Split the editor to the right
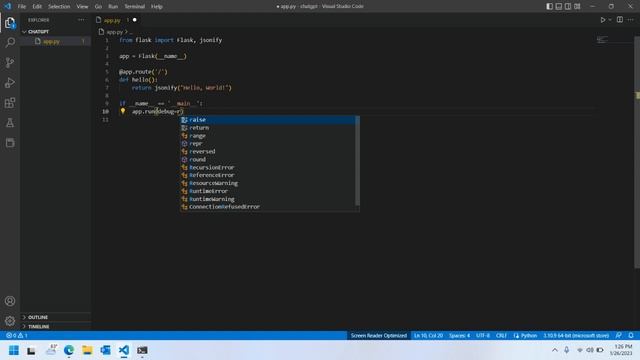The image size is (640, 360). point(620,20)
